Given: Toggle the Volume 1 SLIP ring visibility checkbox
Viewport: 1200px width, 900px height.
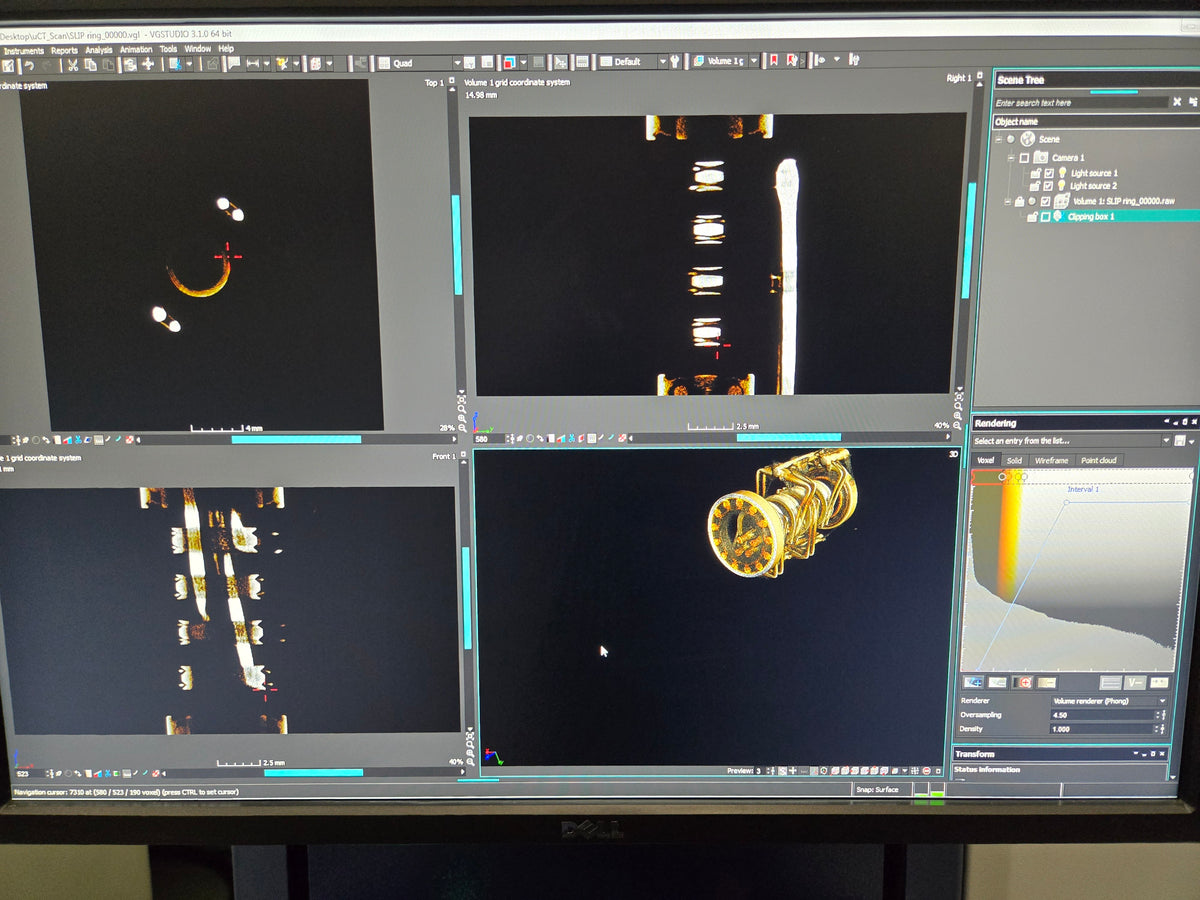Looking at the screenshot, I should [1045, 201].
